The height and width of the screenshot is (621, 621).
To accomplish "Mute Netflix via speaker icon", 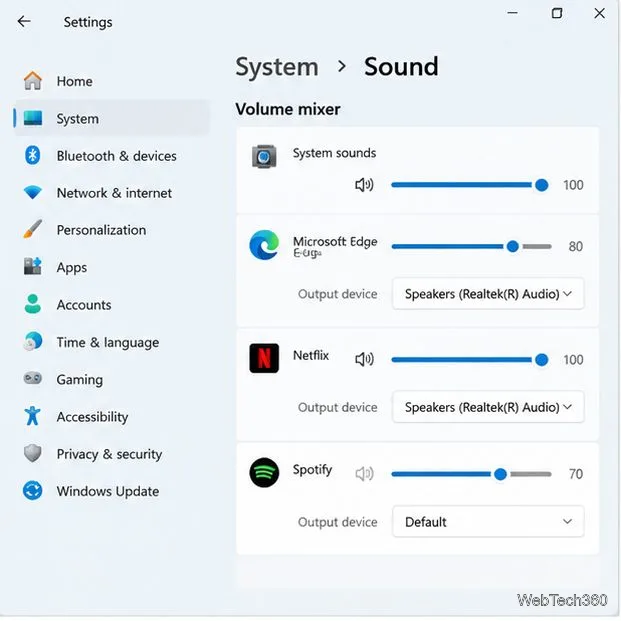I will (364, 360).
